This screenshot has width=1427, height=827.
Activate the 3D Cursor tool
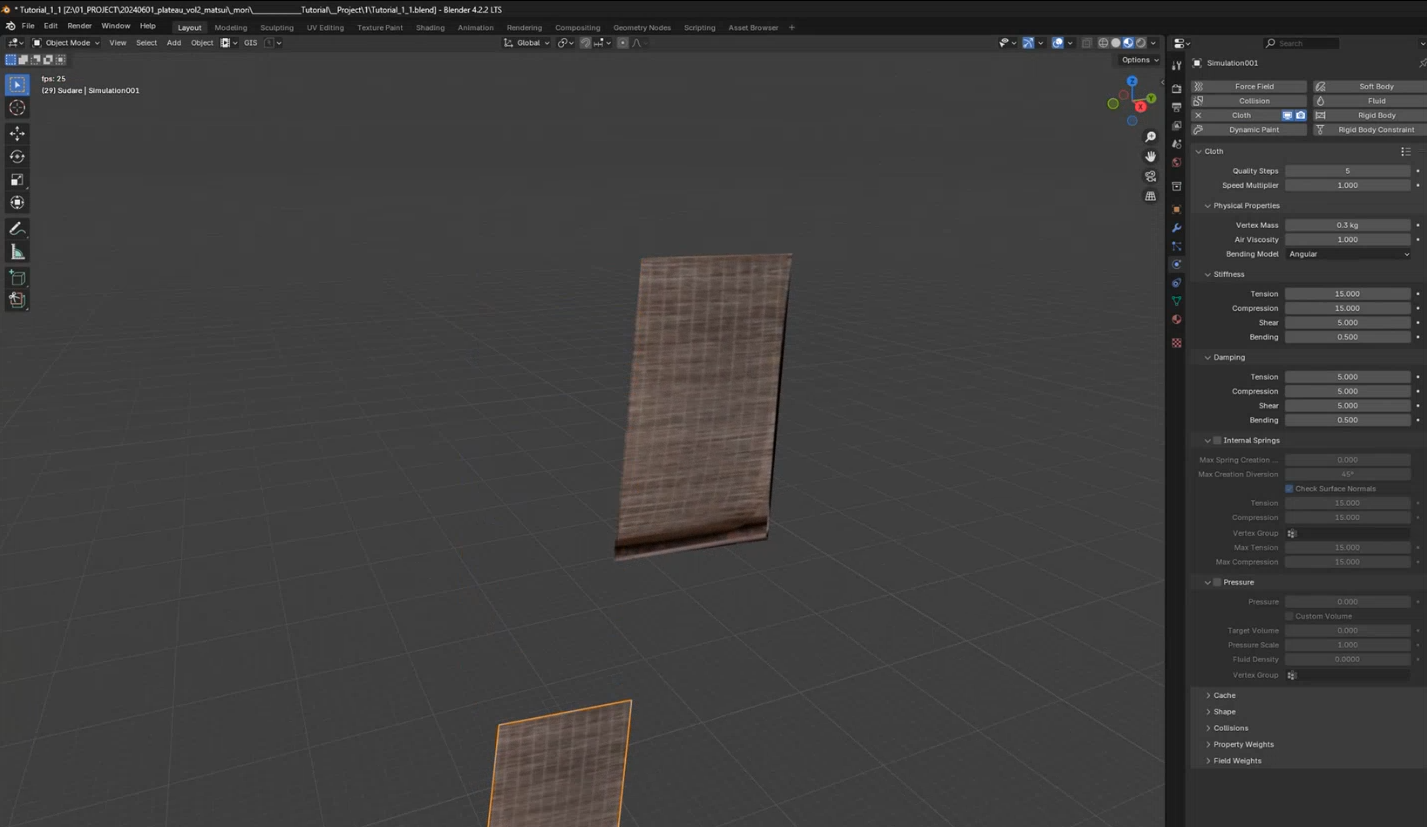click(x=17, y=108)
